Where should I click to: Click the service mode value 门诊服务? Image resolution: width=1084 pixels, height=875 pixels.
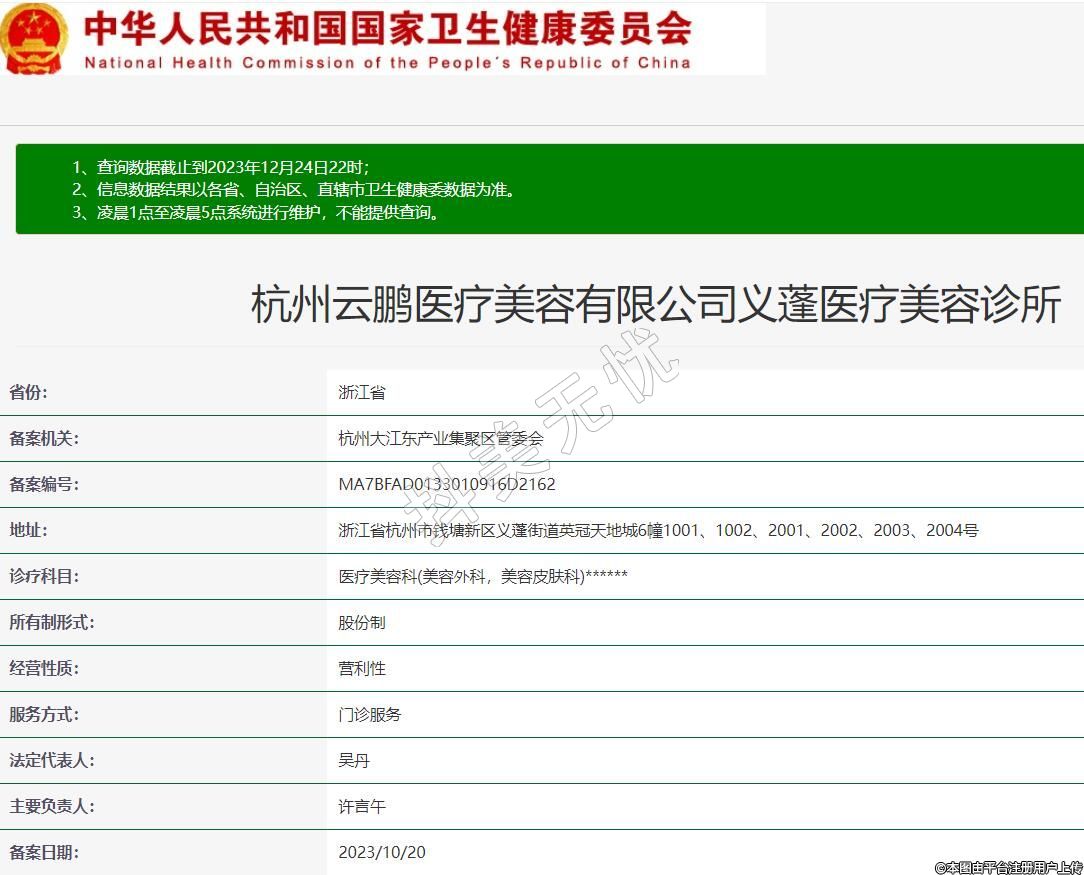(x=370, y=715)
